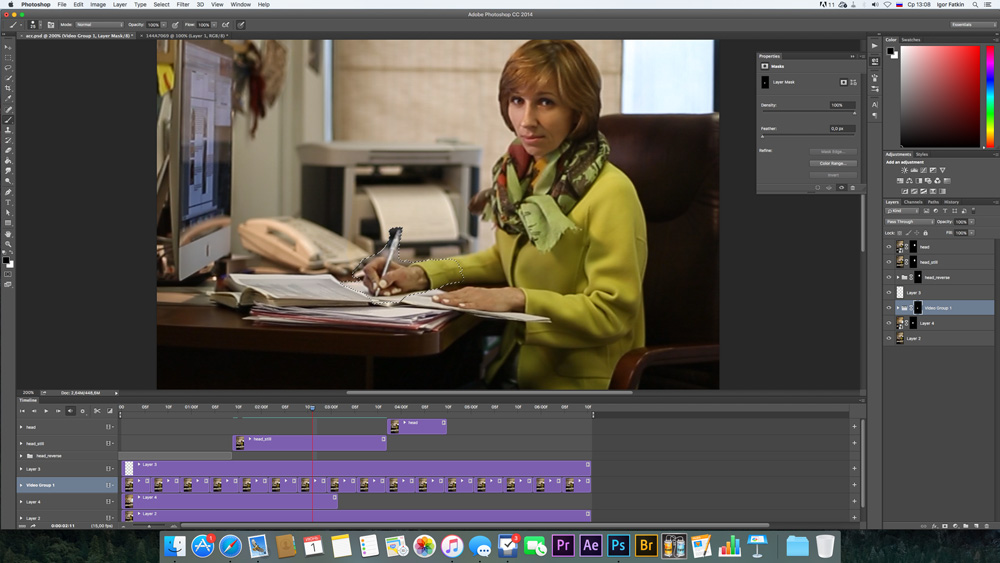1000x563 pixels.
Task: Choose the Hand tool
Action: tap(8, 234)
